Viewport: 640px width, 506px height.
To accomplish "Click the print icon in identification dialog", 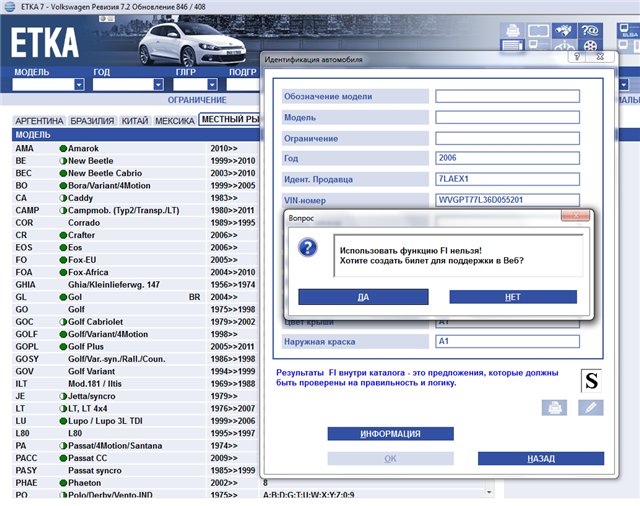I will click(x=554, y=408).
